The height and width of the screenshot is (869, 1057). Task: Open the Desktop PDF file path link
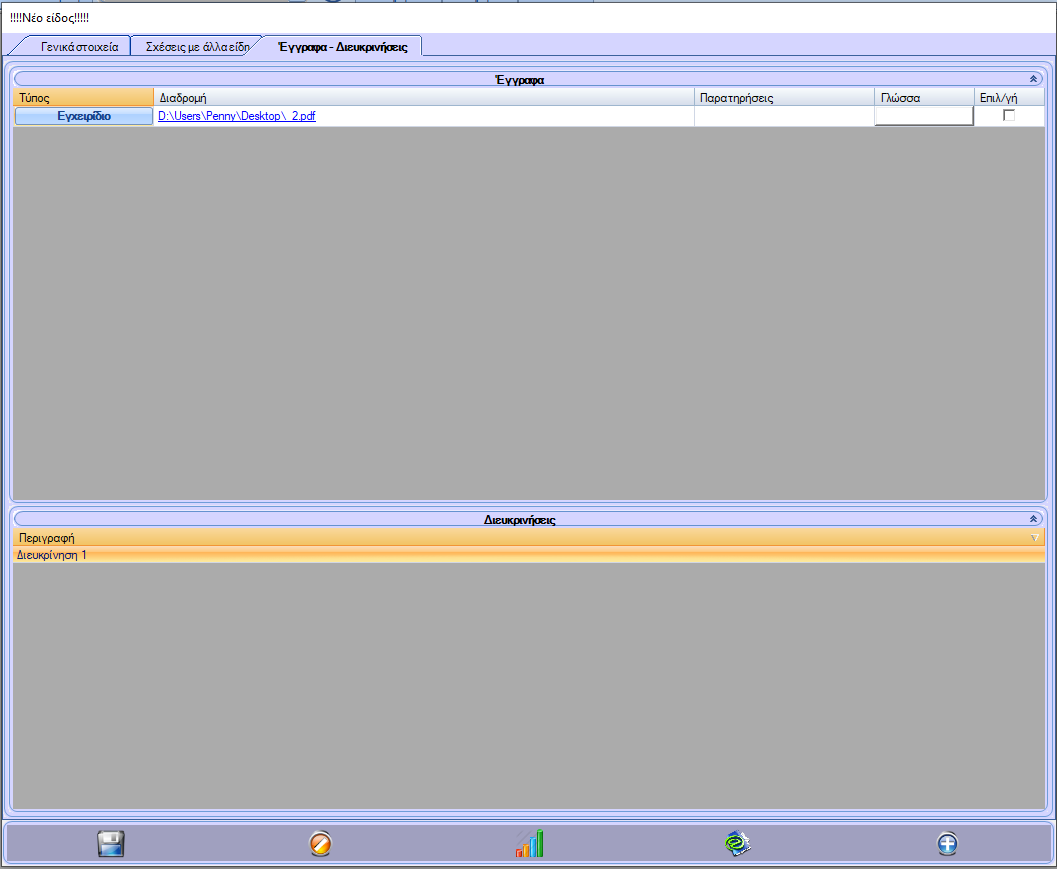(237, 116)
